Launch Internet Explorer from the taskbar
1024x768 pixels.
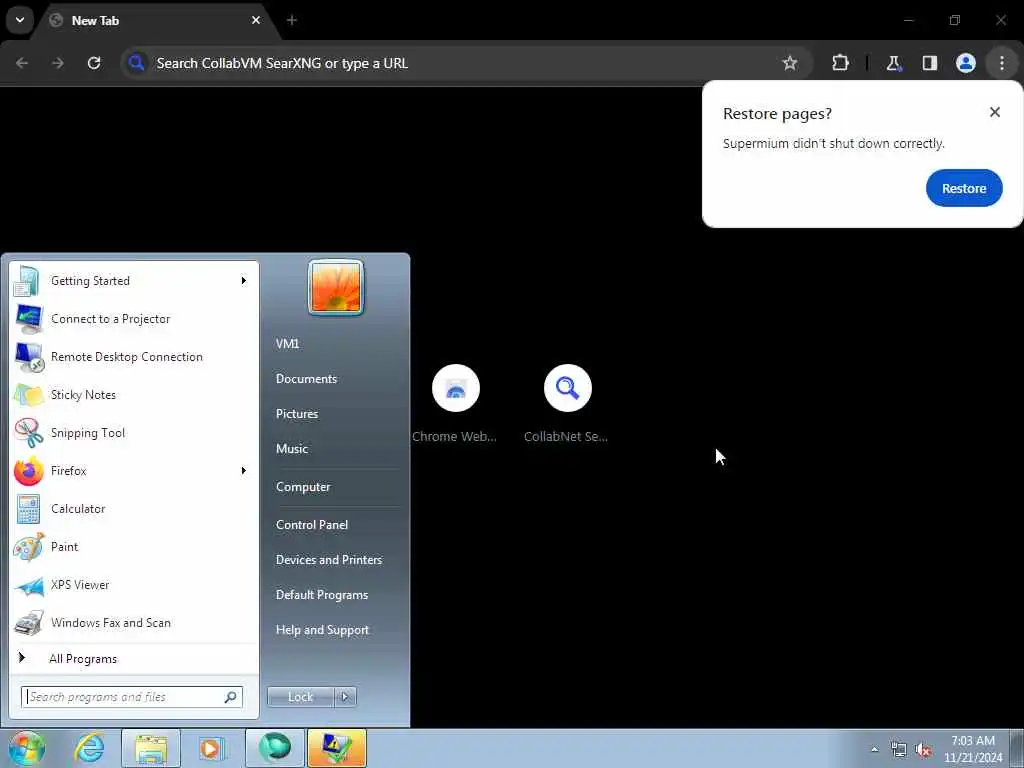(x=89, y=748)
